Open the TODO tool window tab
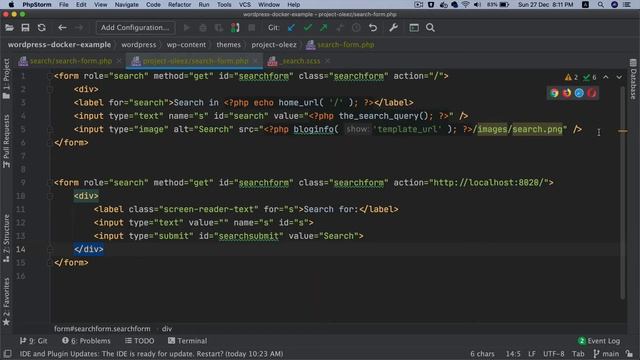 (x=140, y=341)
